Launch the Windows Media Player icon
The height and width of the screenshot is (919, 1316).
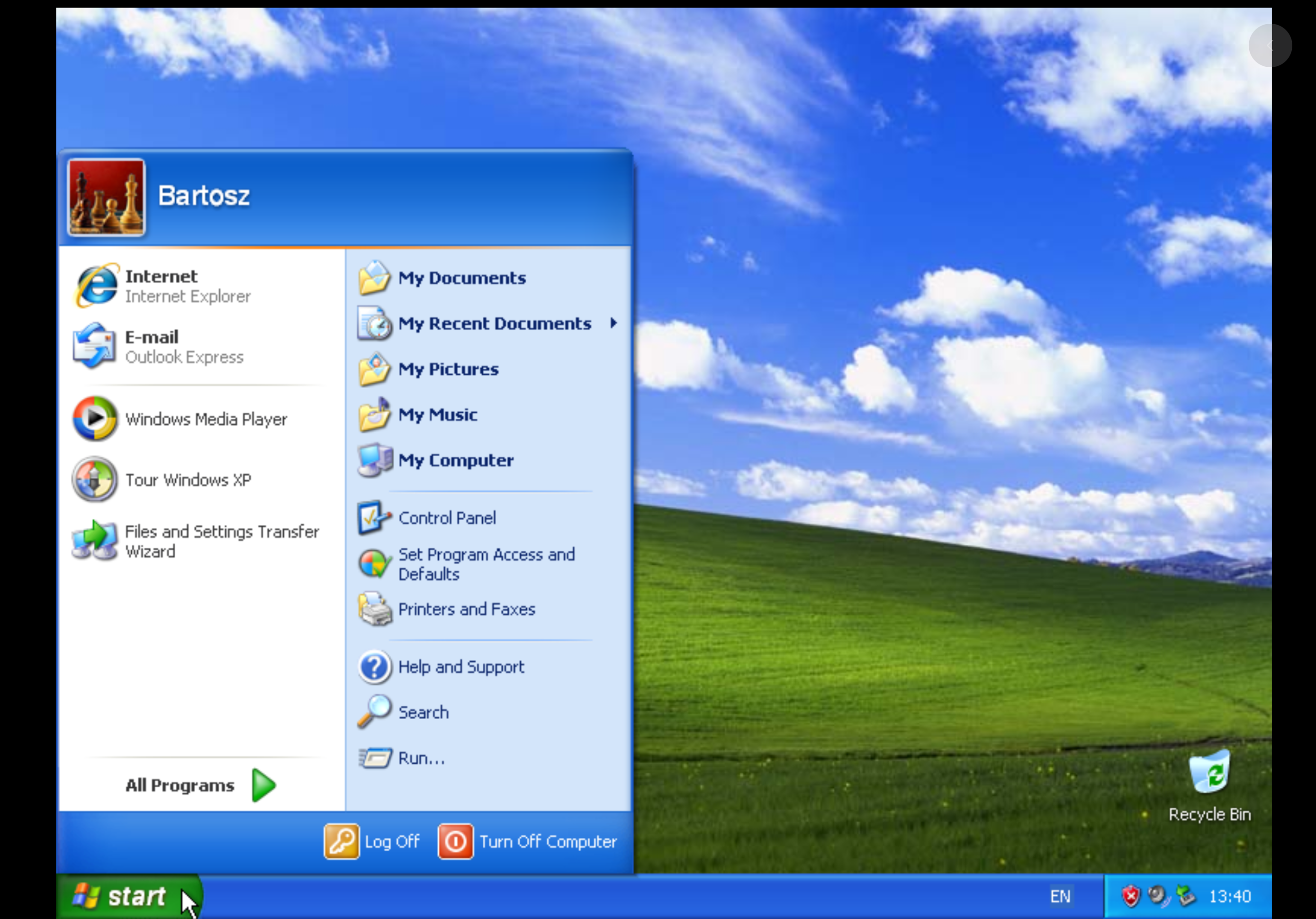point(95,418)
